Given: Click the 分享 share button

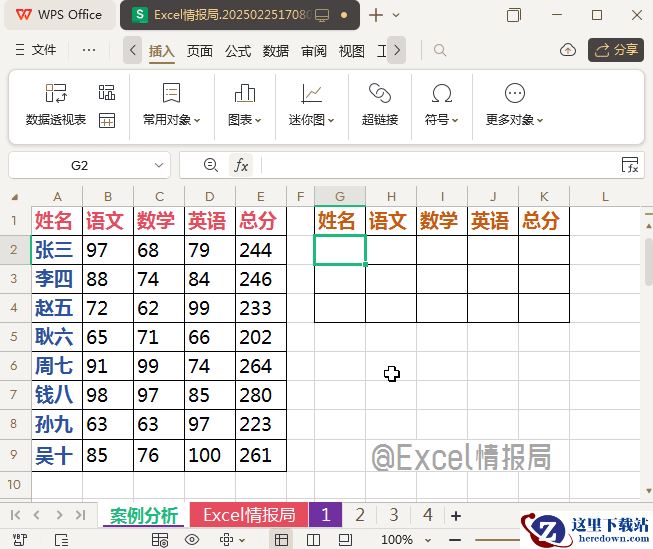Looking at the screenshot, I should point(616,50).
